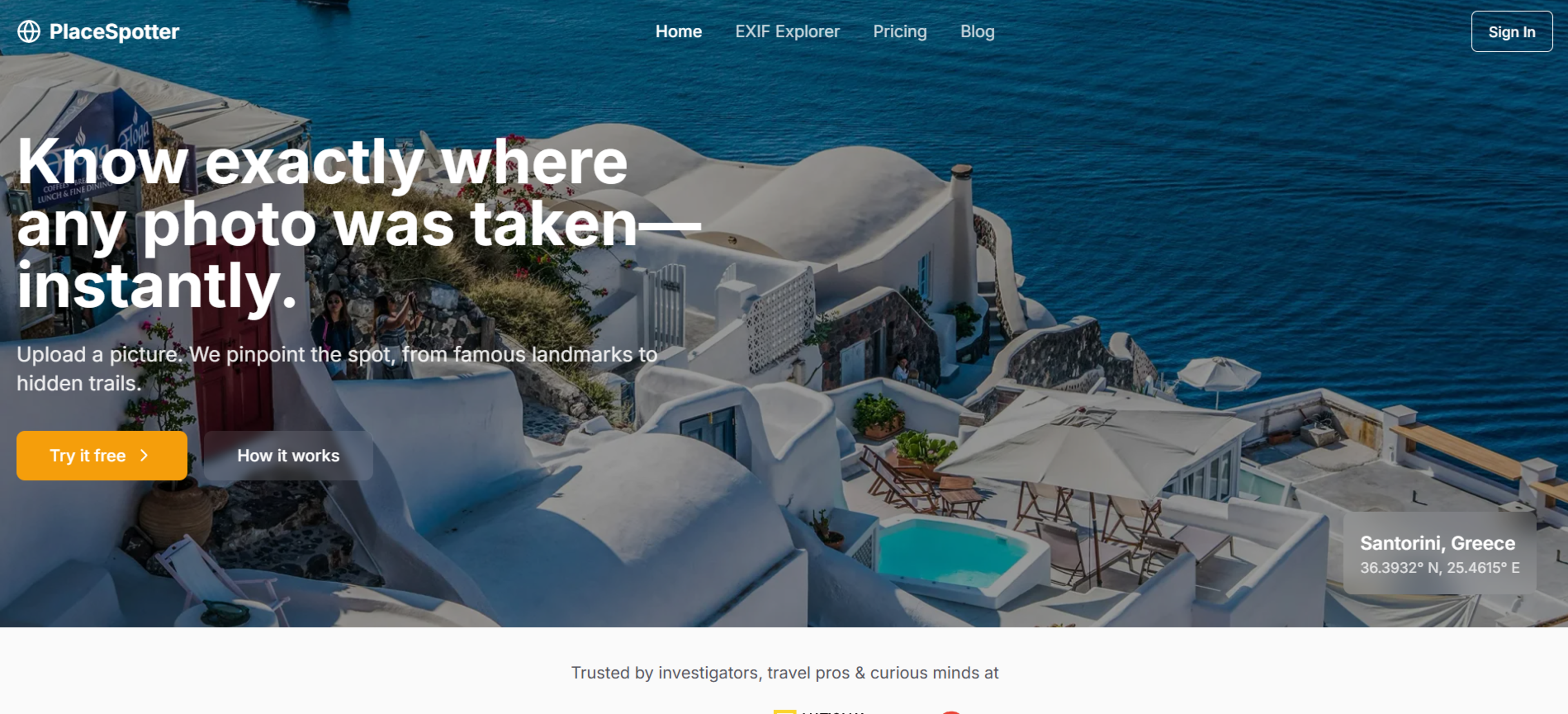Visit the Blog from the navbar
Image resolution: width=1568 pixels, height=714 pixels.
tap(977, 31)
